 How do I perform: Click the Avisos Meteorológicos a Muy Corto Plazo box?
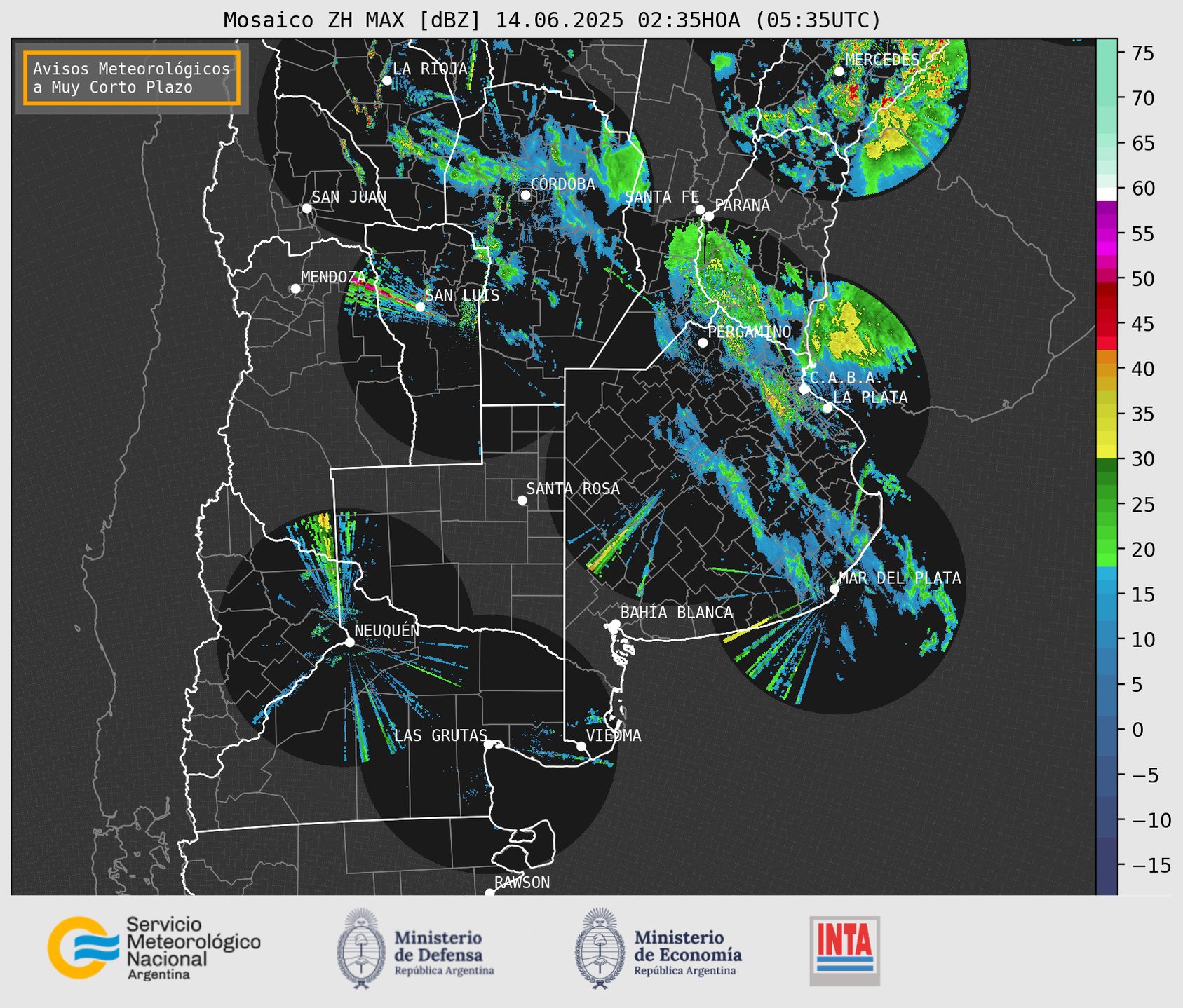pyautogui.click(x=132, y=78)
